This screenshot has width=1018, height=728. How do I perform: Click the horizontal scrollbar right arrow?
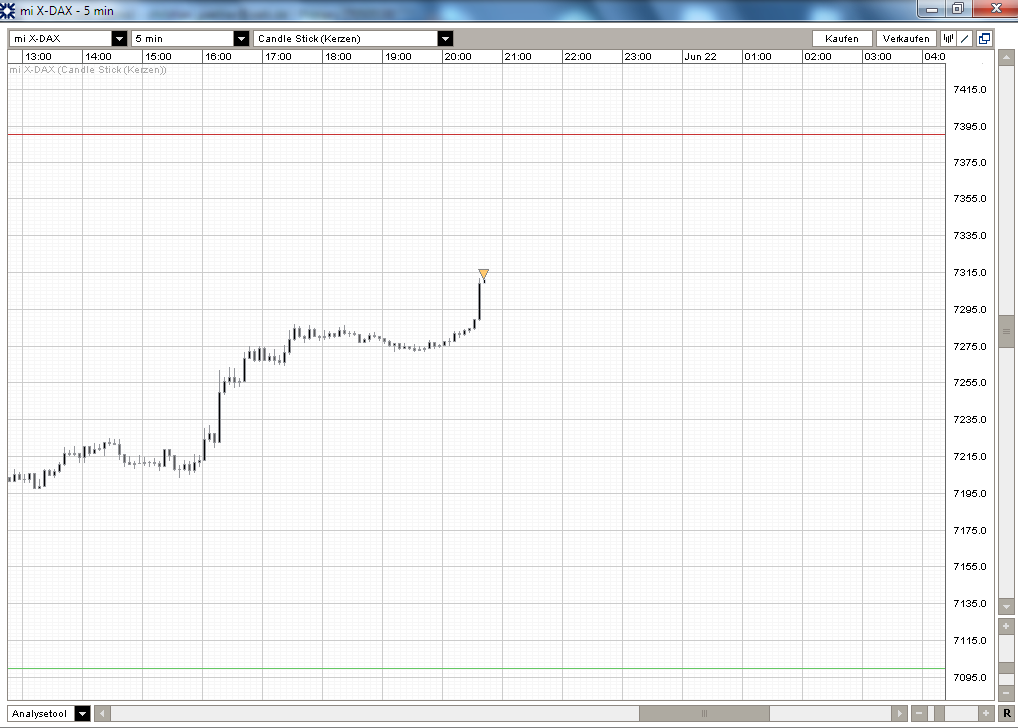pyautogui.click(x=899, y=713)
